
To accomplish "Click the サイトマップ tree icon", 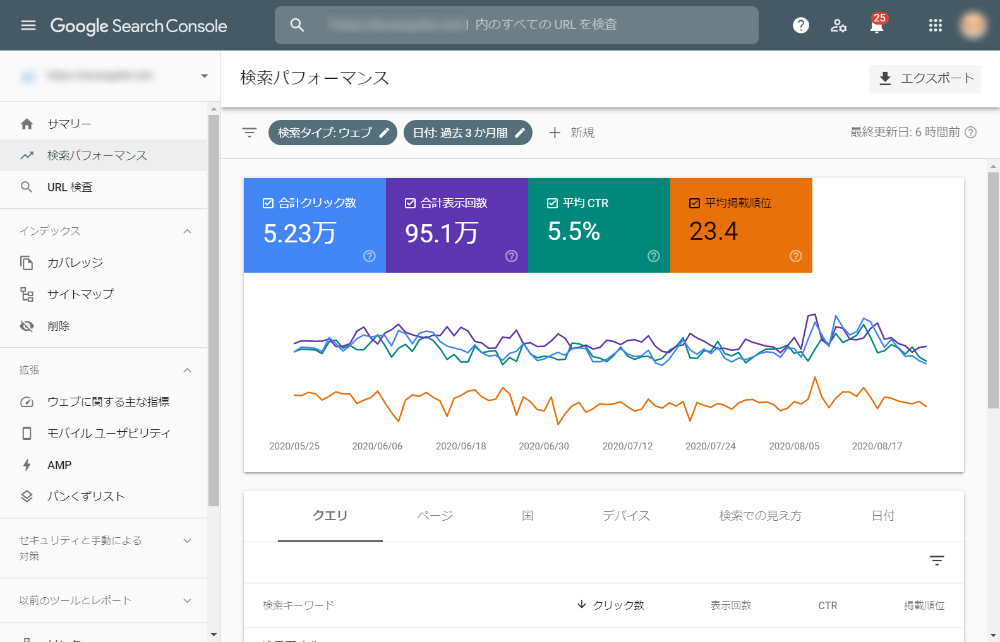I will pyautogui.click(x=27, y=294).
